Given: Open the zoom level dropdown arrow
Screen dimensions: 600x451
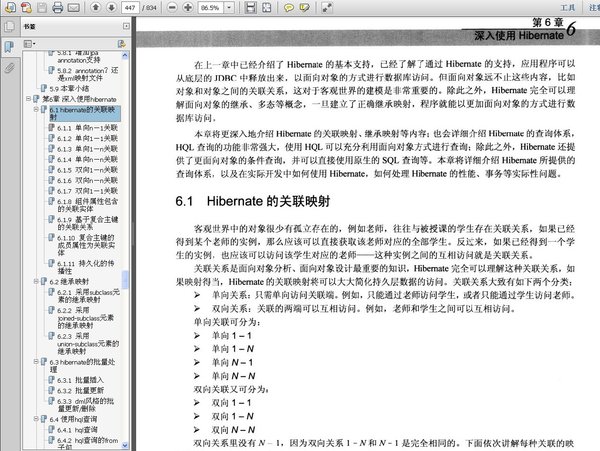Looking at the screenshot, I should pos(229,8).
